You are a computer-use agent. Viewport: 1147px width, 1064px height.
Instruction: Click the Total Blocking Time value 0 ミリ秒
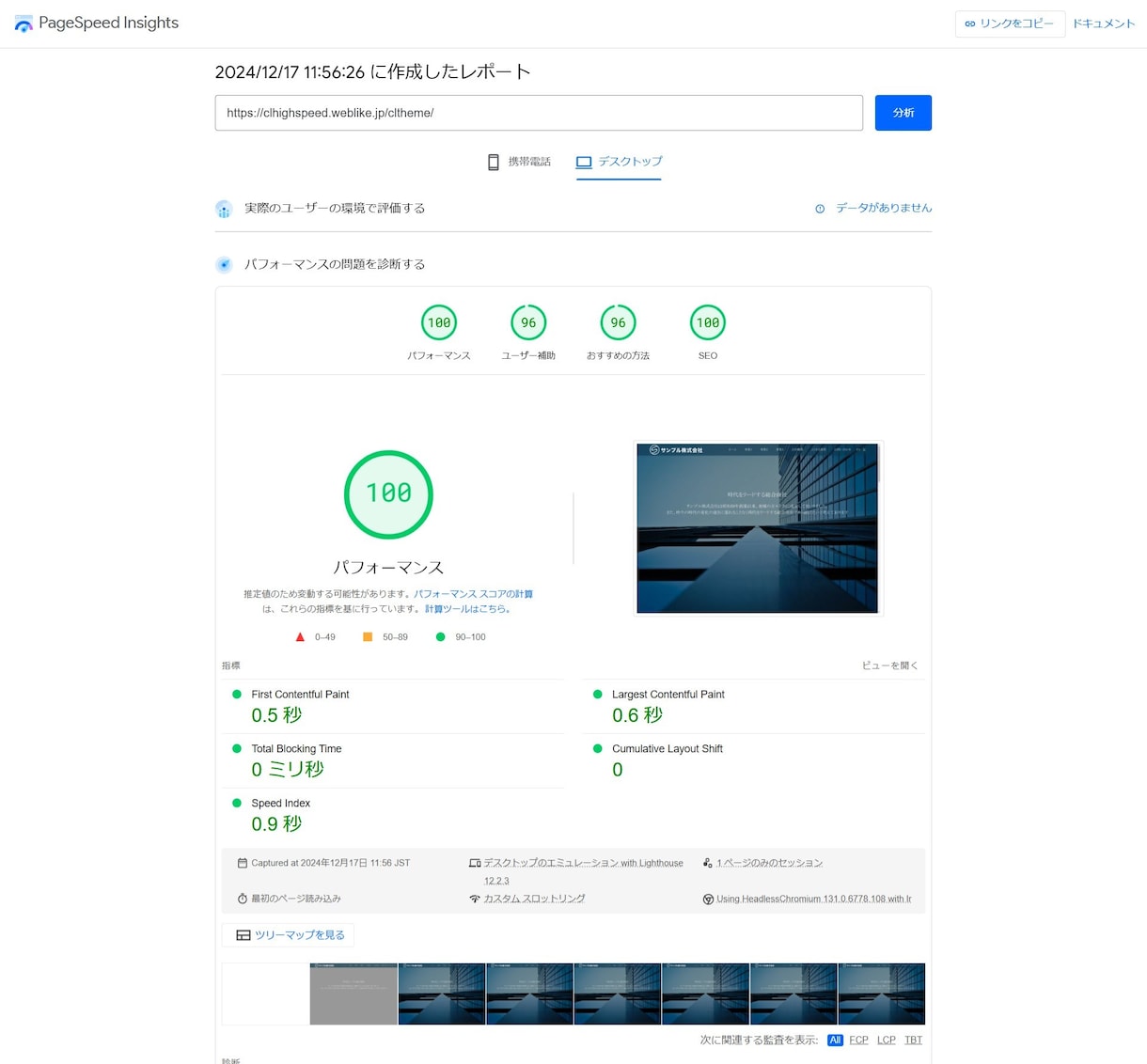288,770
